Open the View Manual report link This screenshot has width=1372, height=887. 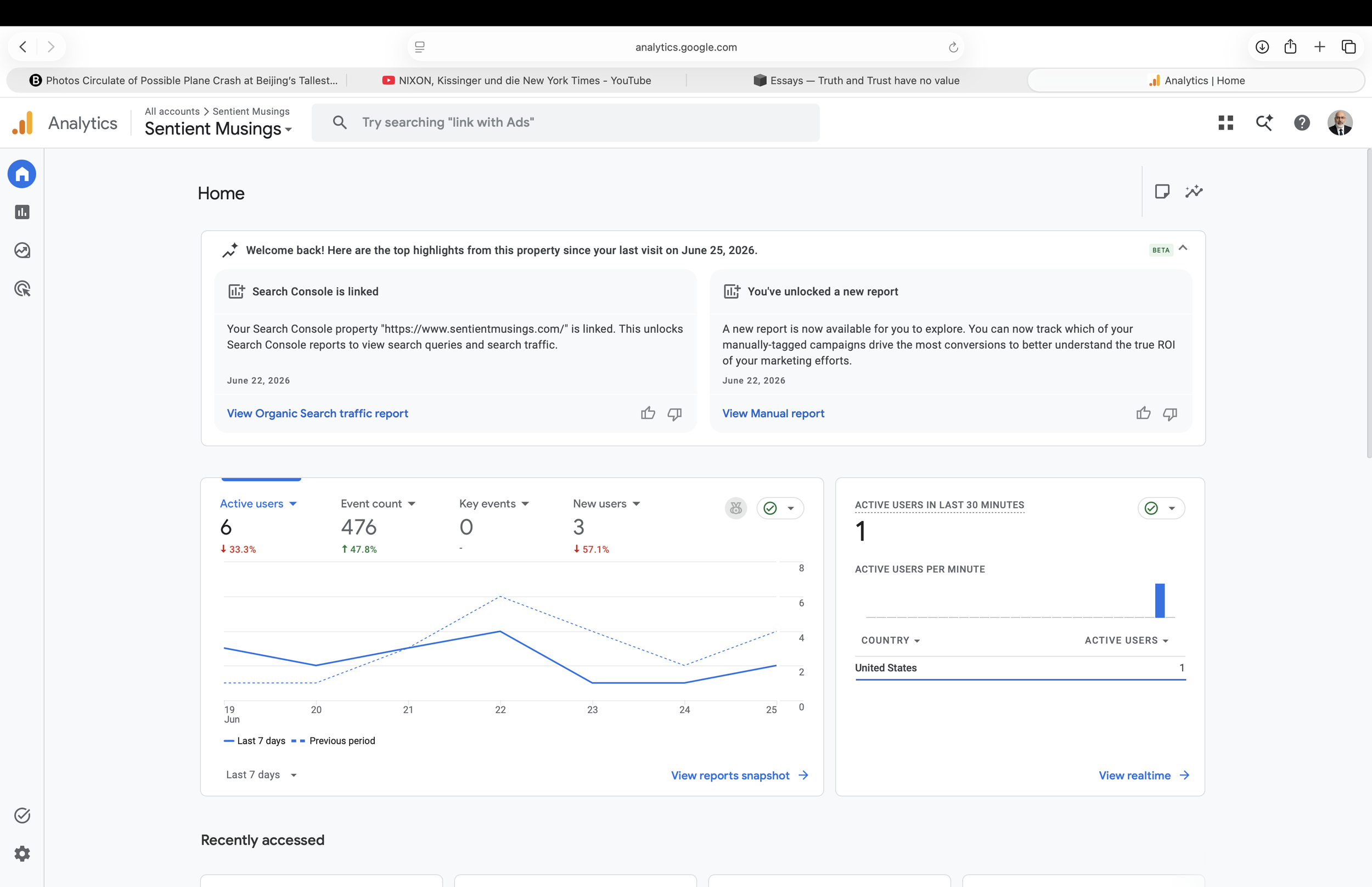coord(773,413)
